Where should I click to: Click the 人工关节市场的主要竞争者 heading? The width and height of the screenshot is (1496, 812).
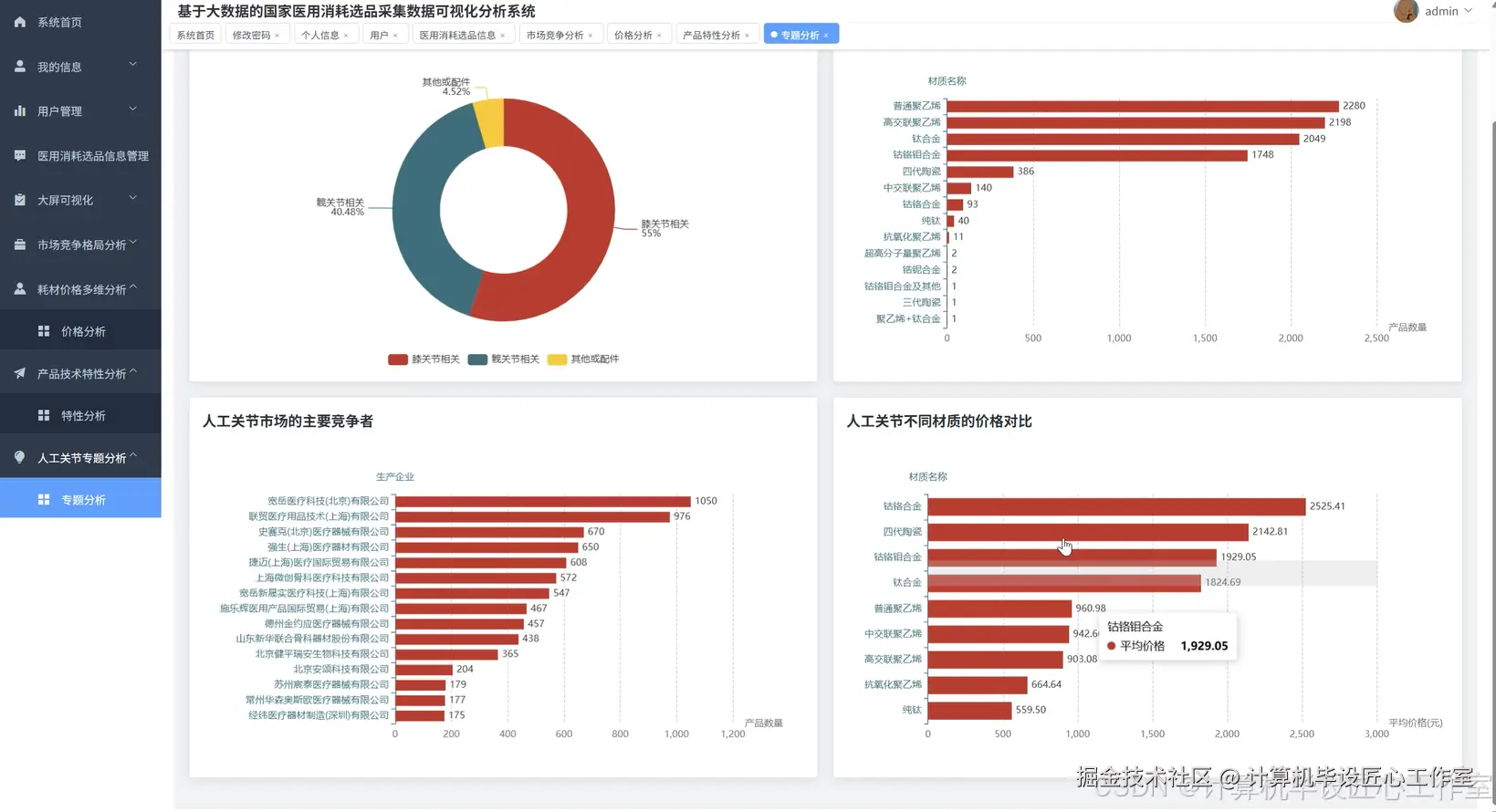[x=288, y=422]
